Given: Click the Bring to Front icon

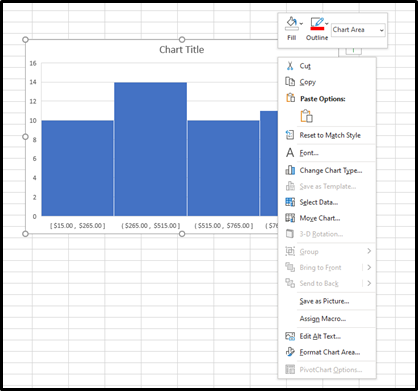Looking at the screenshot, I should point(290,267).
